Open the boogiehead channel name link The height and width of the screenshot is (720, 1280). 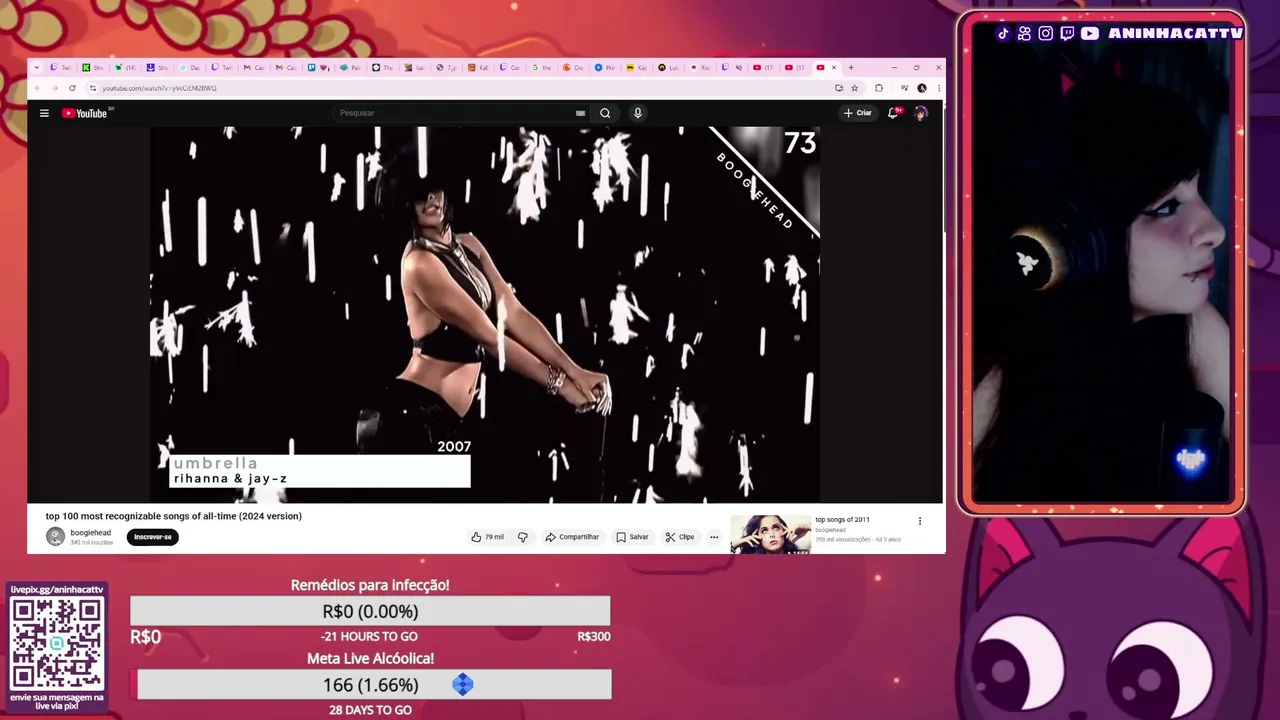(90, 533)
